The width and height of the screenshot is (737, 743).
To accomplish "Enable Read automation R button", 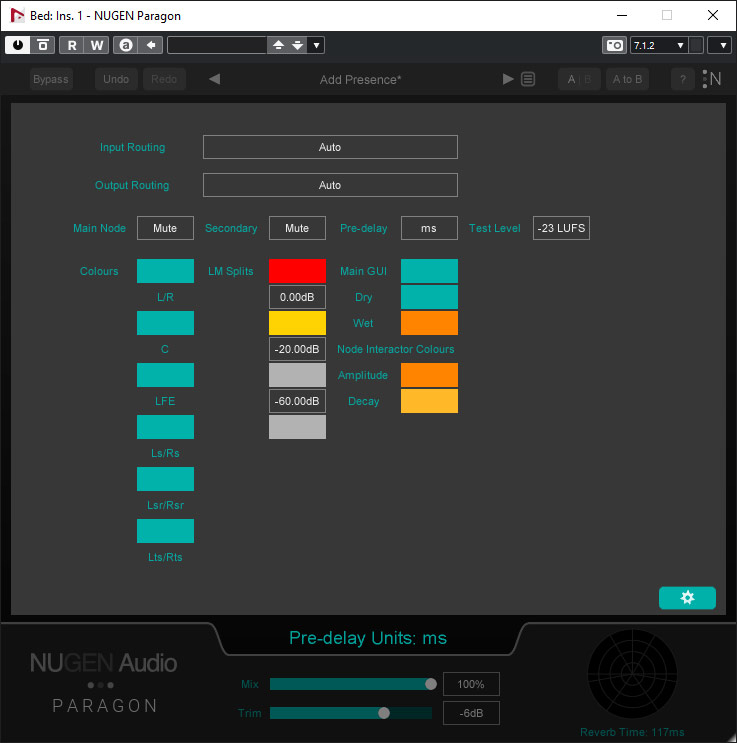I will 72,45.
